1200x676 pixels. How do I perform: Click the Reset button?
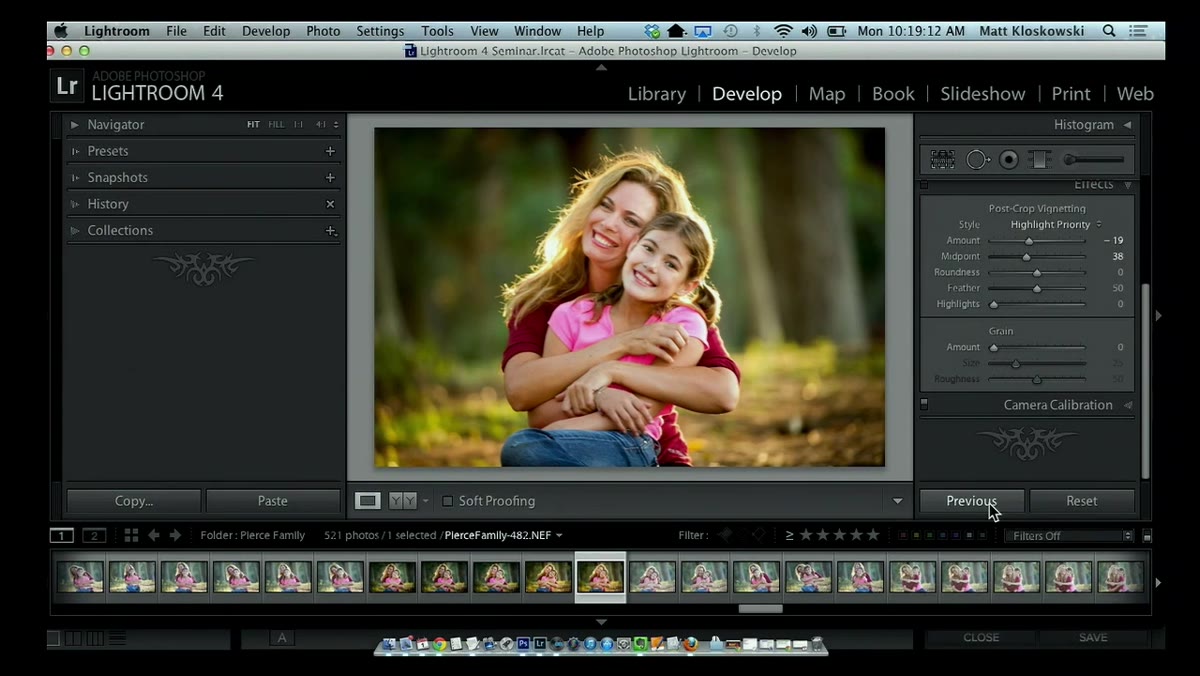[x=1082, y=501]
